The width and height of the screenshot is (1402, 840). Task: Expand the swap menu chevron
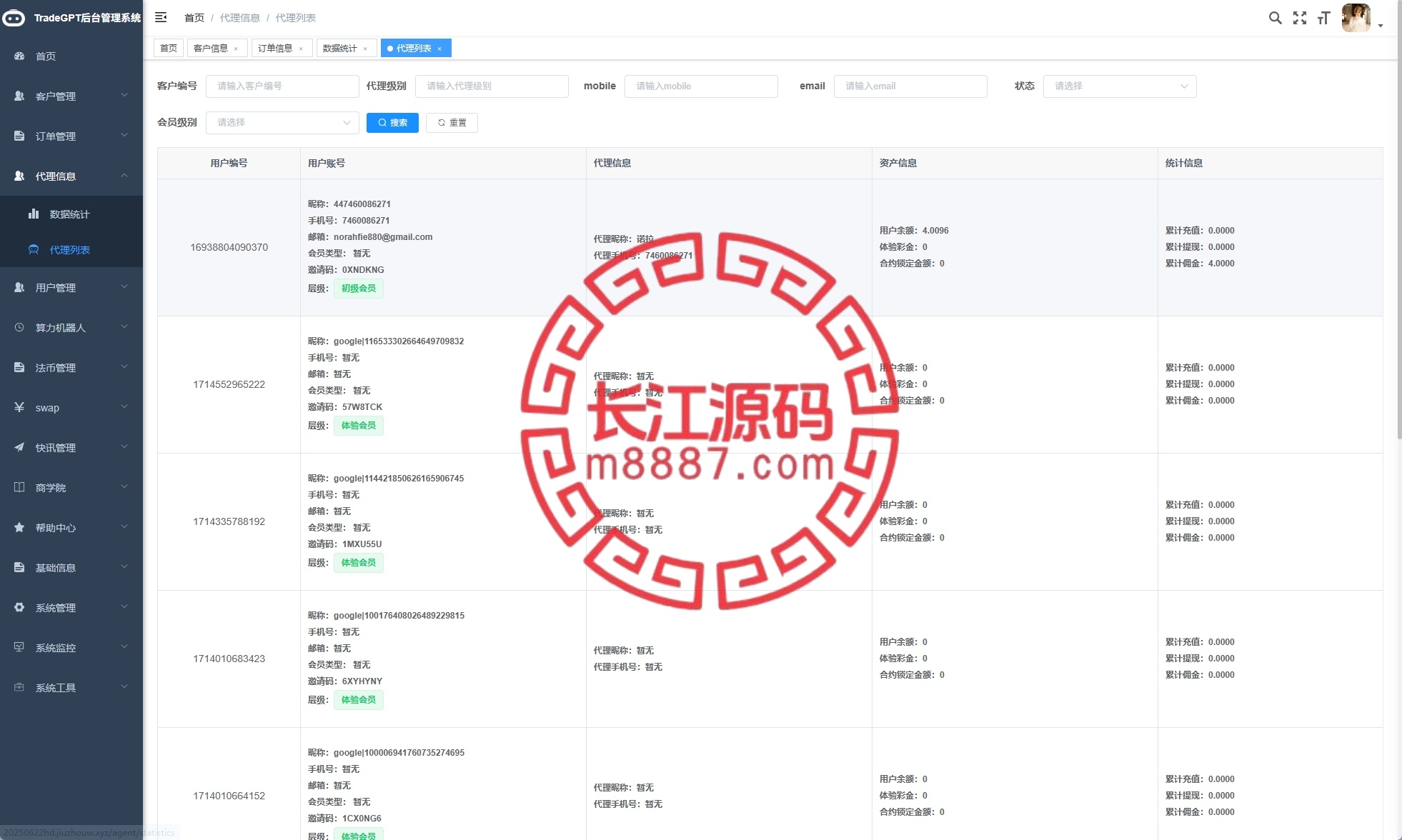point(124,407)
